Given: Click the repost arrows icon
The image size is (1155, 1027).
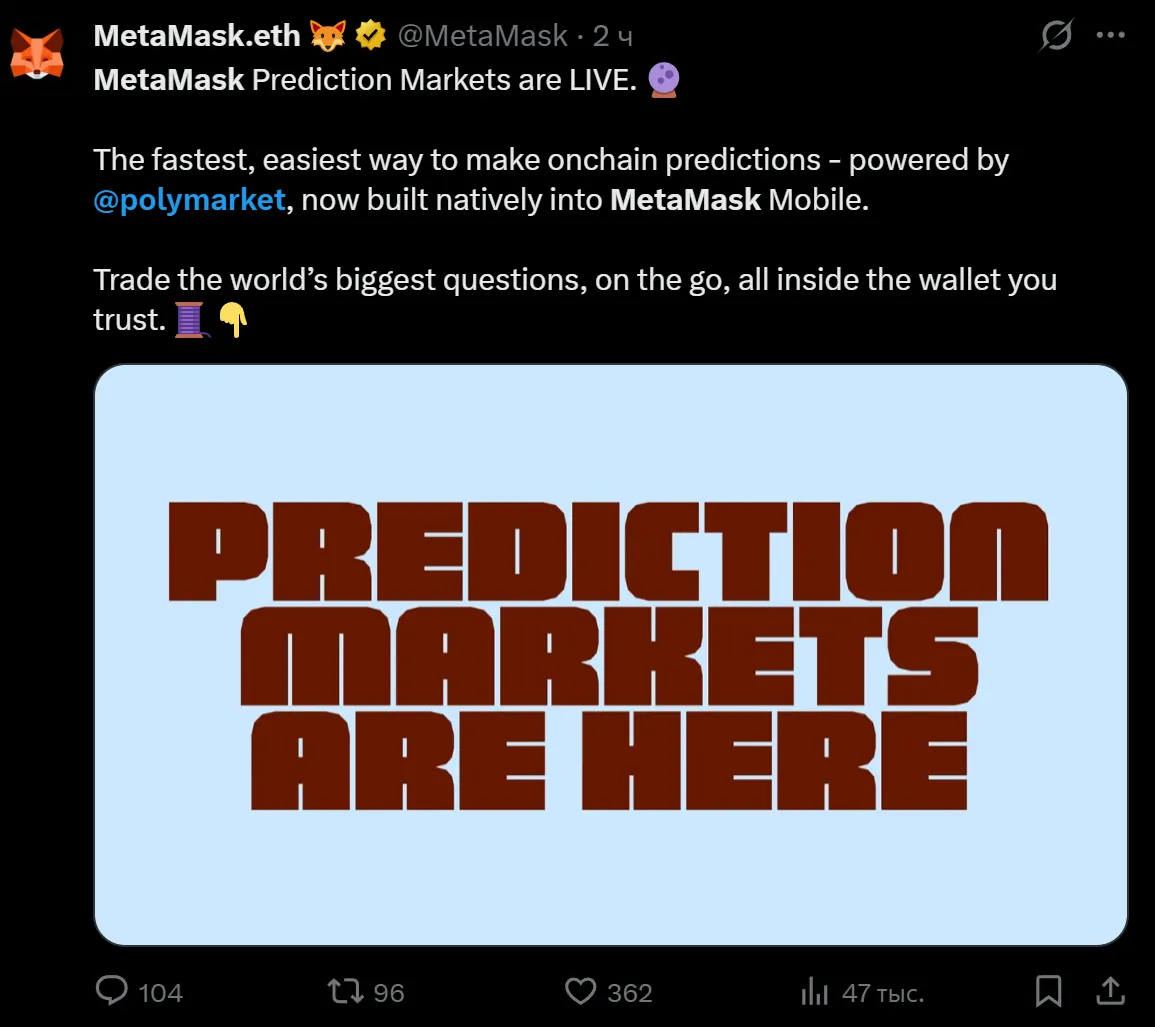Looking at the screenshot, I should 346,991.
